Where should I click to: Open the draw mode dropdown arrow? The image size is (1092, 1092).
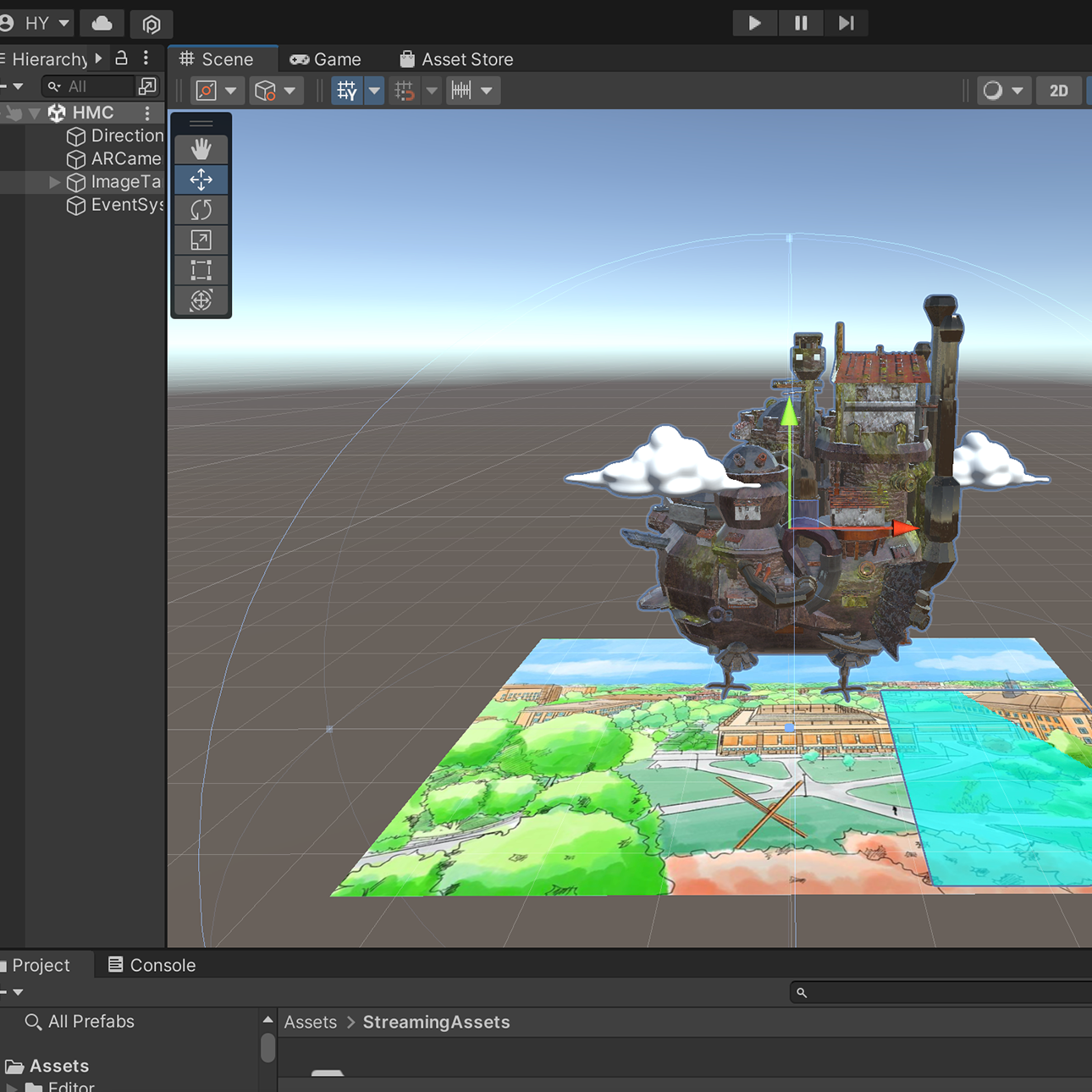click(x=1018, y=91)
